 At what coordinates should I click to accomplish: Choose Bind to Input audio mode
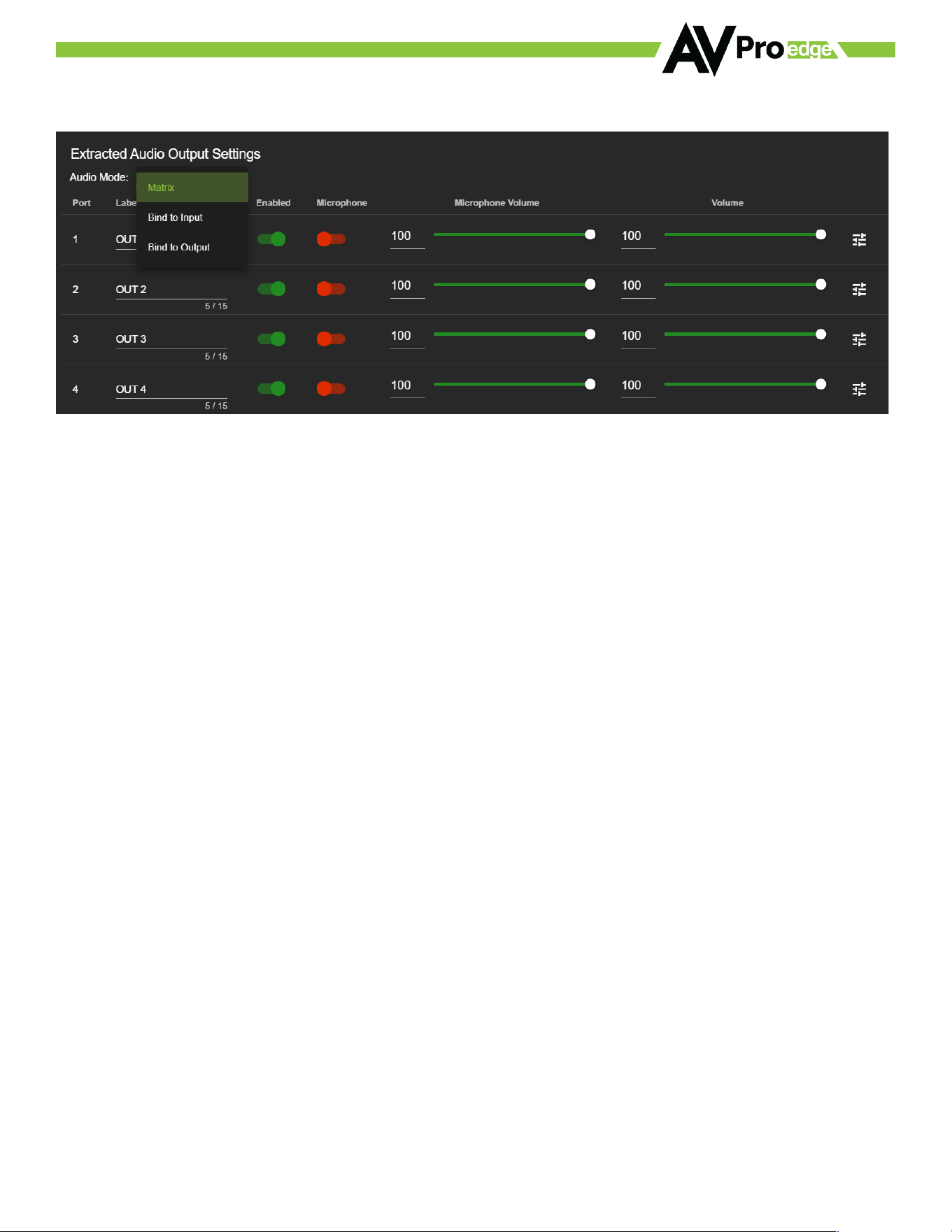click(x=192, y=218)
